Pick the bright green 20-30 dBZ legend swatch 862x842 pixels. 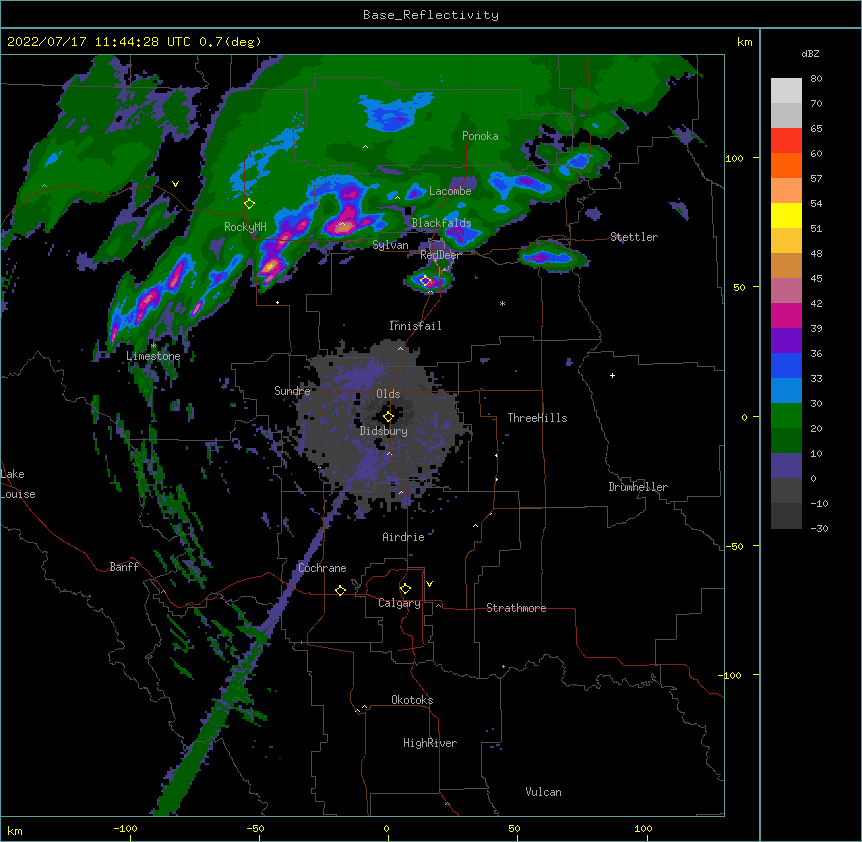(786, 416)
